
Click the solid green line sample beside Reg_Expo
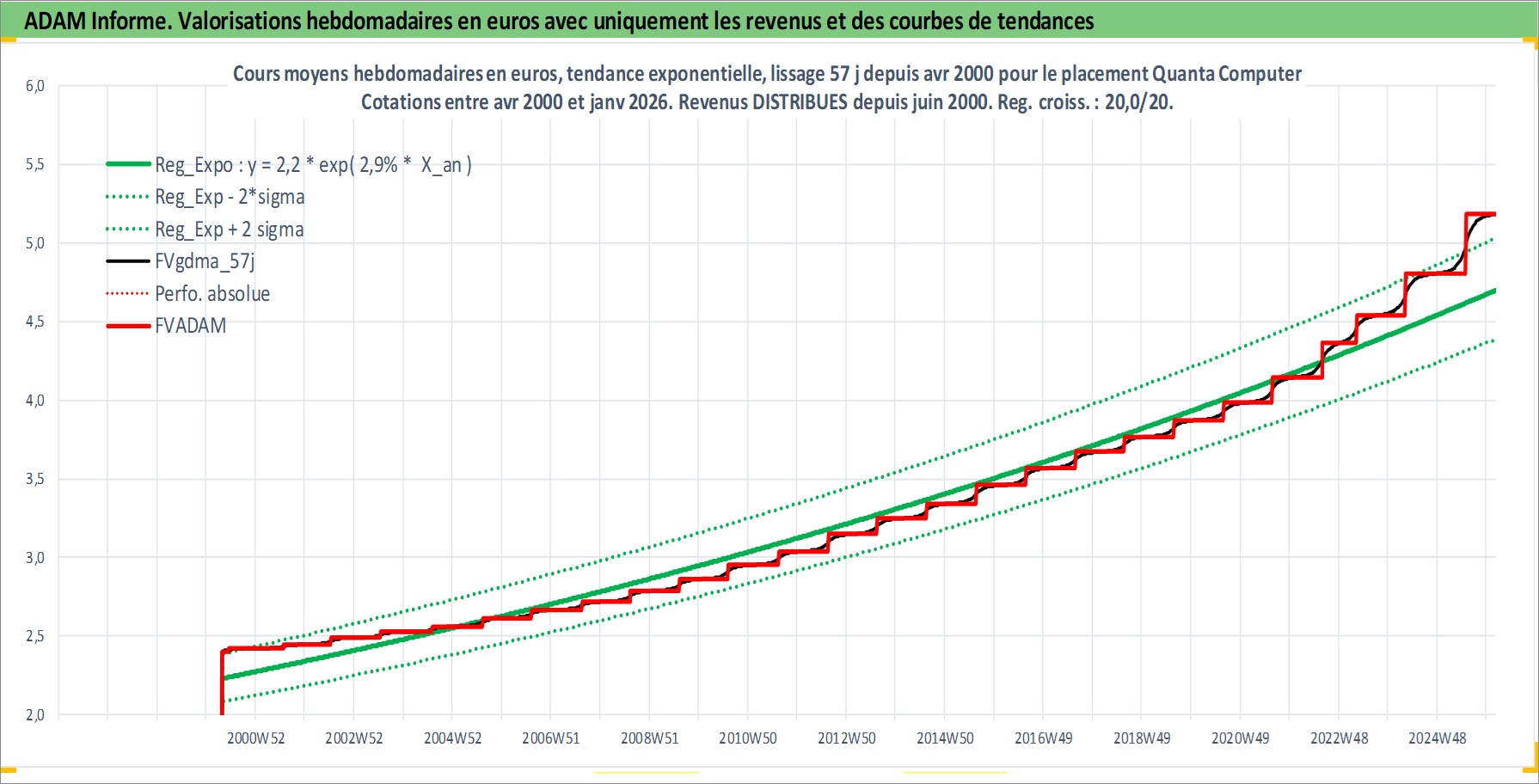128,164
